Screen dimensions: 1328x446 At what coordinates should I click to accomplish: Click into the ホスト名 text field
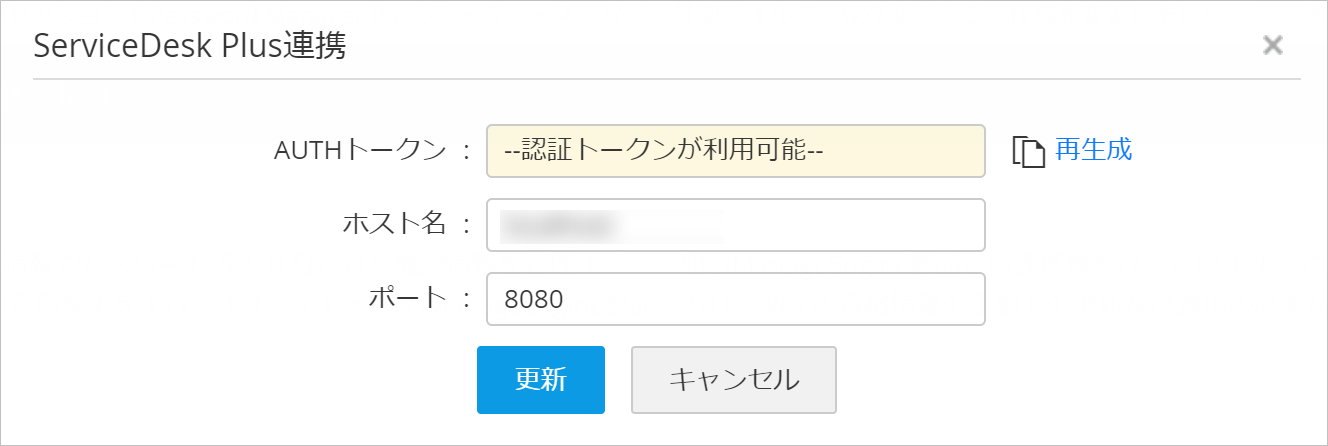point(735,225)
